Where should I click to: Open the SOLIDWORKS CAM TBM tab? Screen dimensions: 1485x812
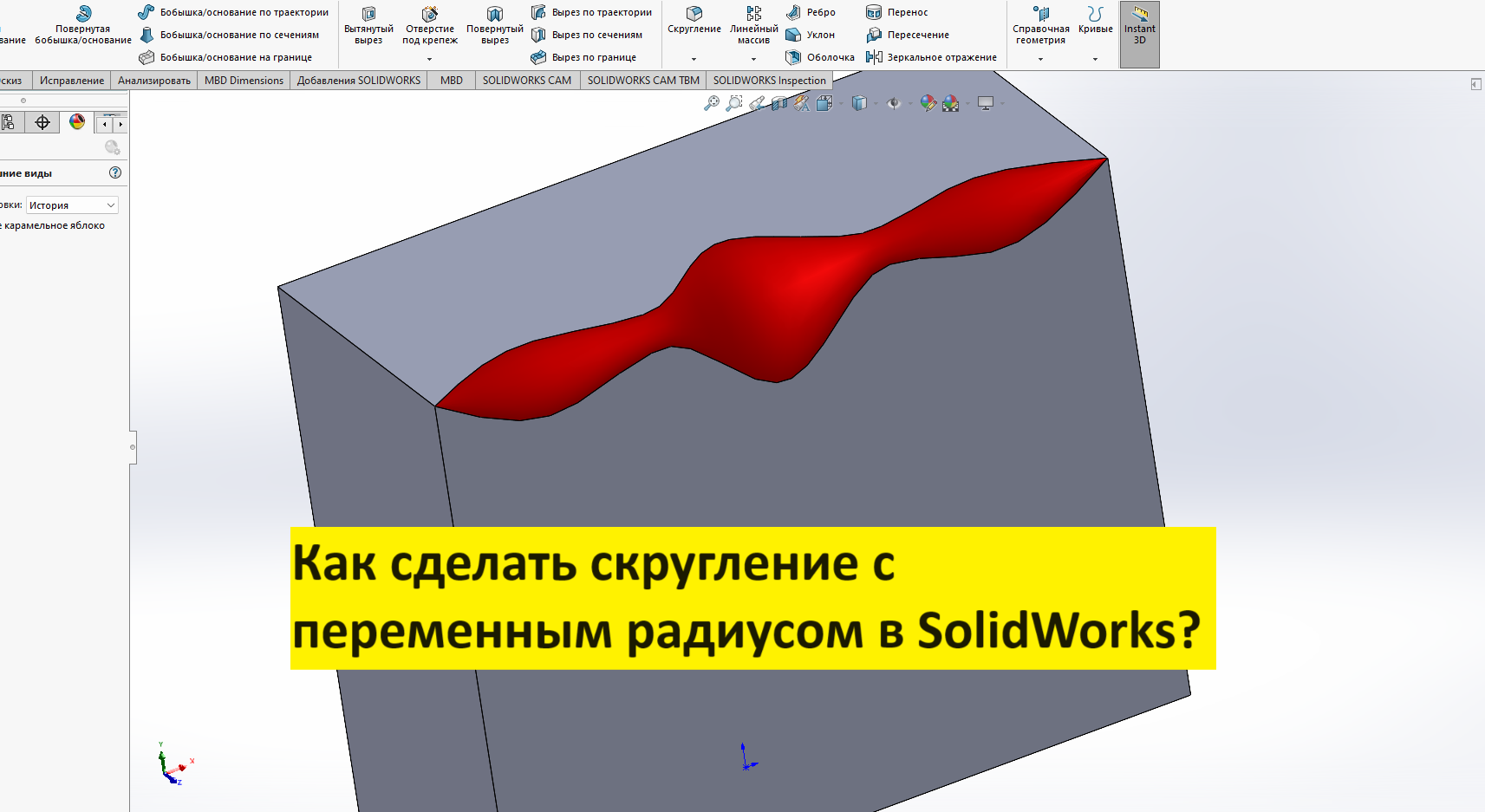pyautogui.click(x=643, y=81)
